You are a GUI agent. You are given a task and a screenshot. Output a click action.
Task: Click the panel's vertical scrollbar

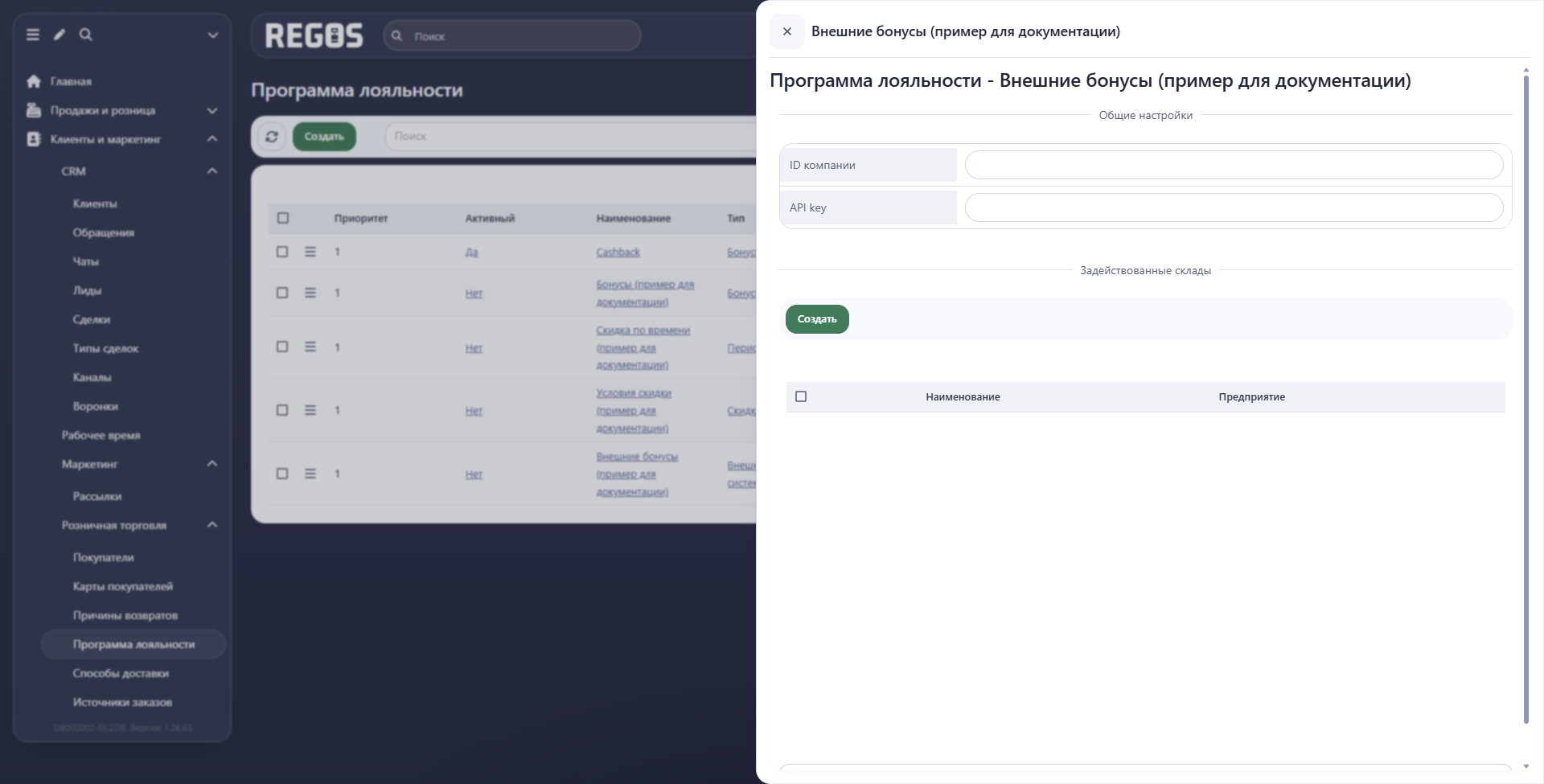coord(1526,398)
